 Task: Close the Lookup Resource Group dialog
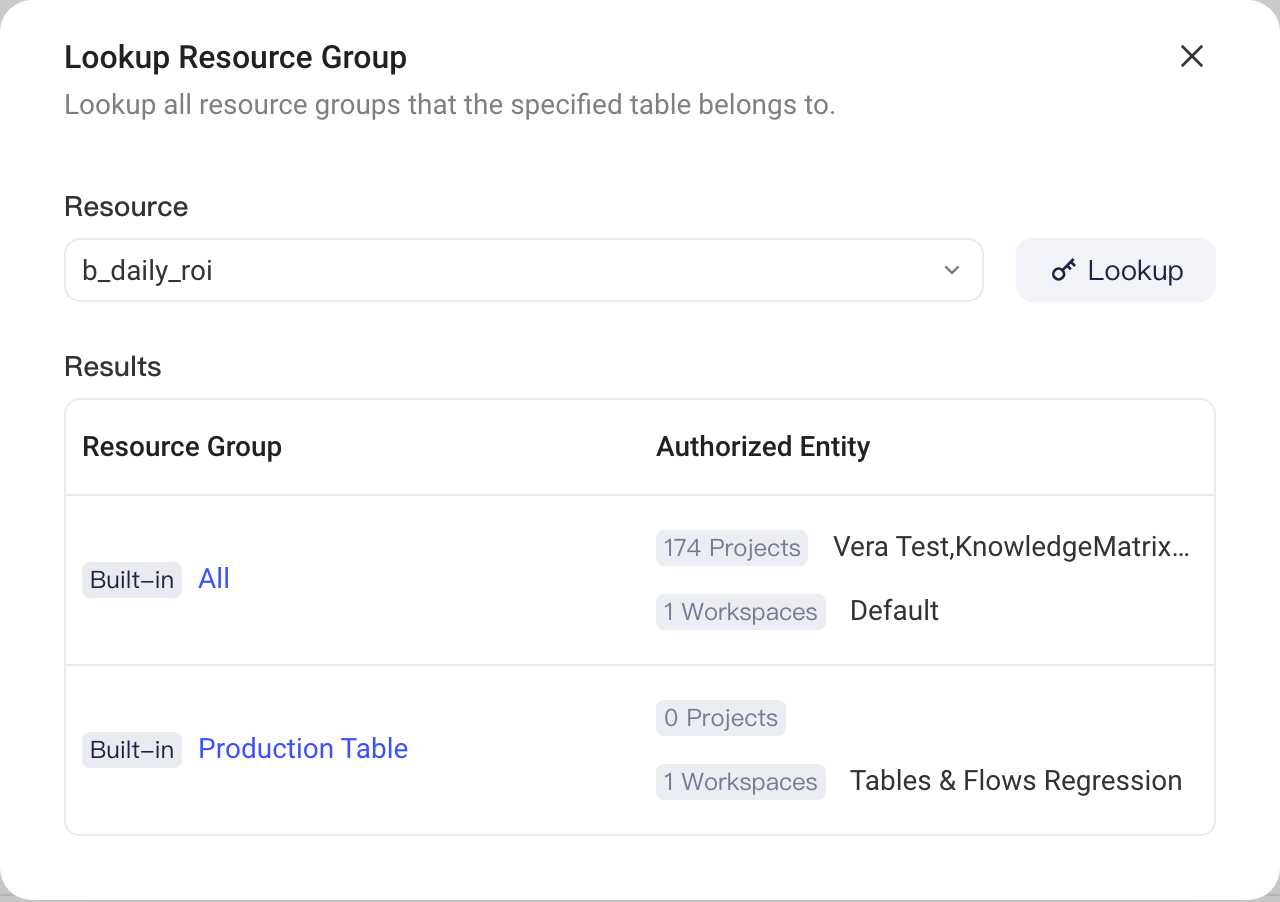(x=1191, y=56)
